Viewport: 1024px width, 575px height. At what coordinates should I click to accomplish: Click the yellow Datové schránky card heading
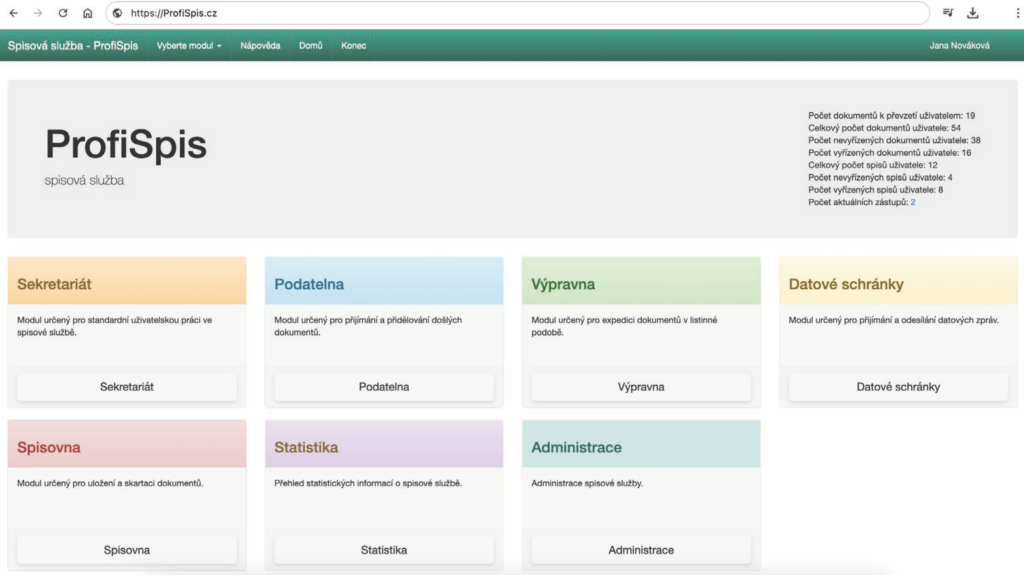846,284
